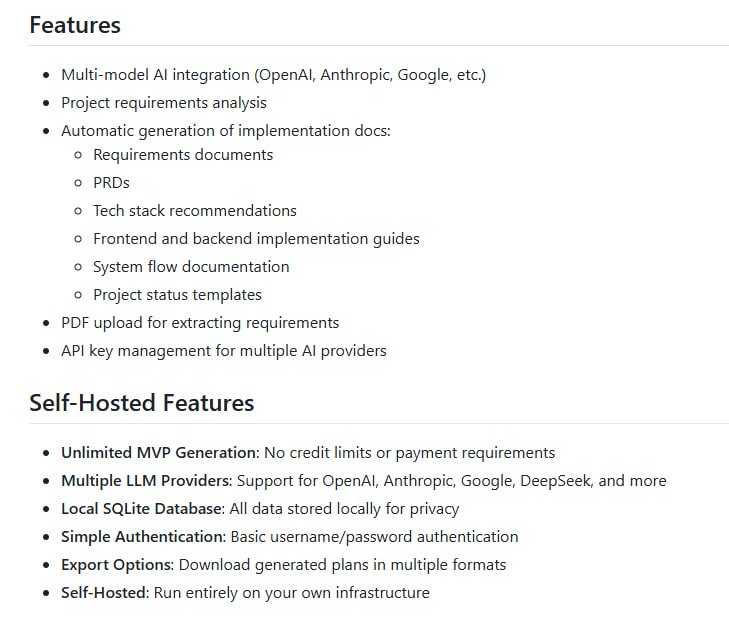The height and width of the screenshot is (619, 729).
Task: Click the Tech stack recommendations sub-item
Action: click(x=195, y=211)
